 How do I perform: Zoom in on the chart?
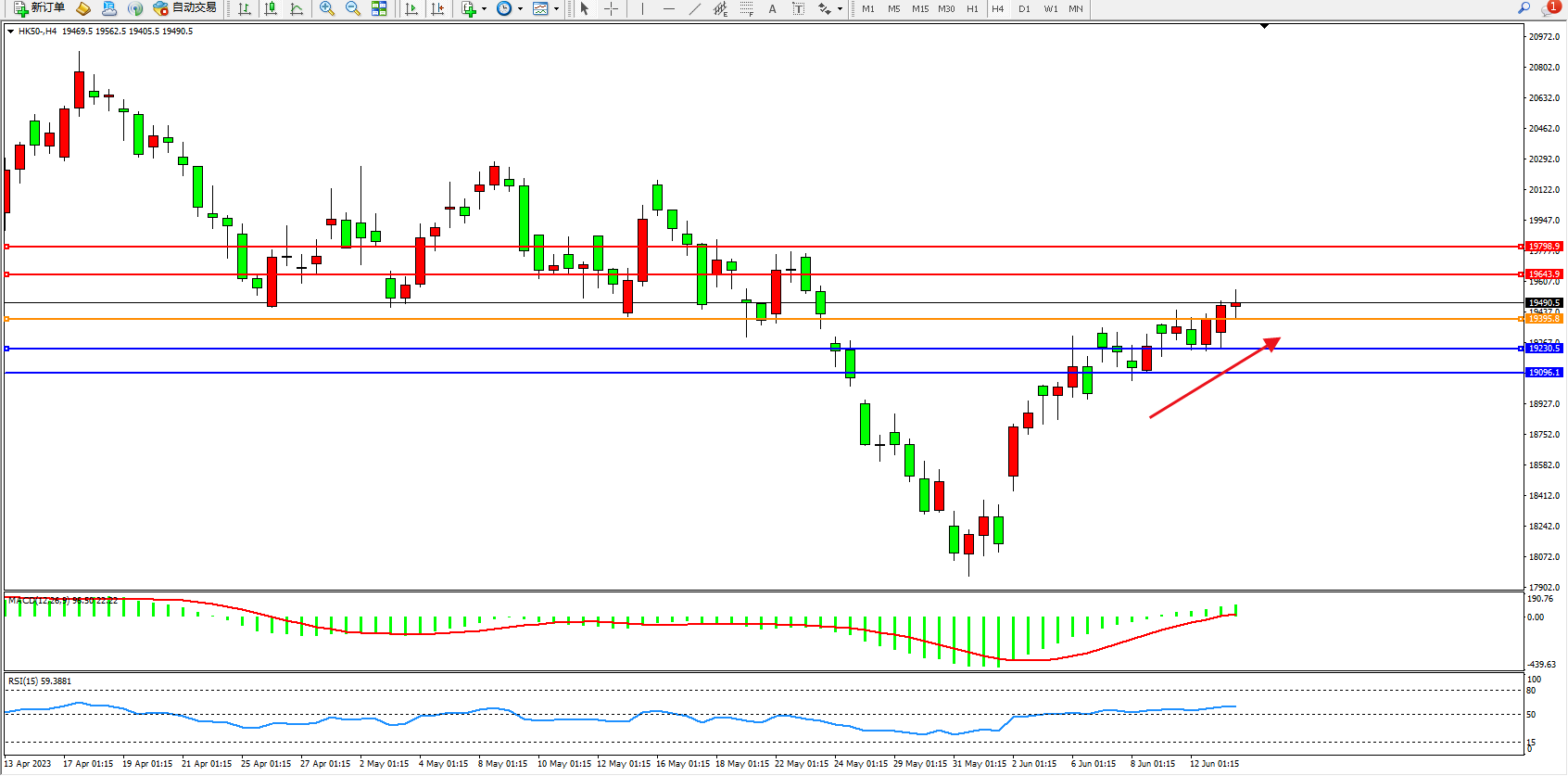pos(327,8)
